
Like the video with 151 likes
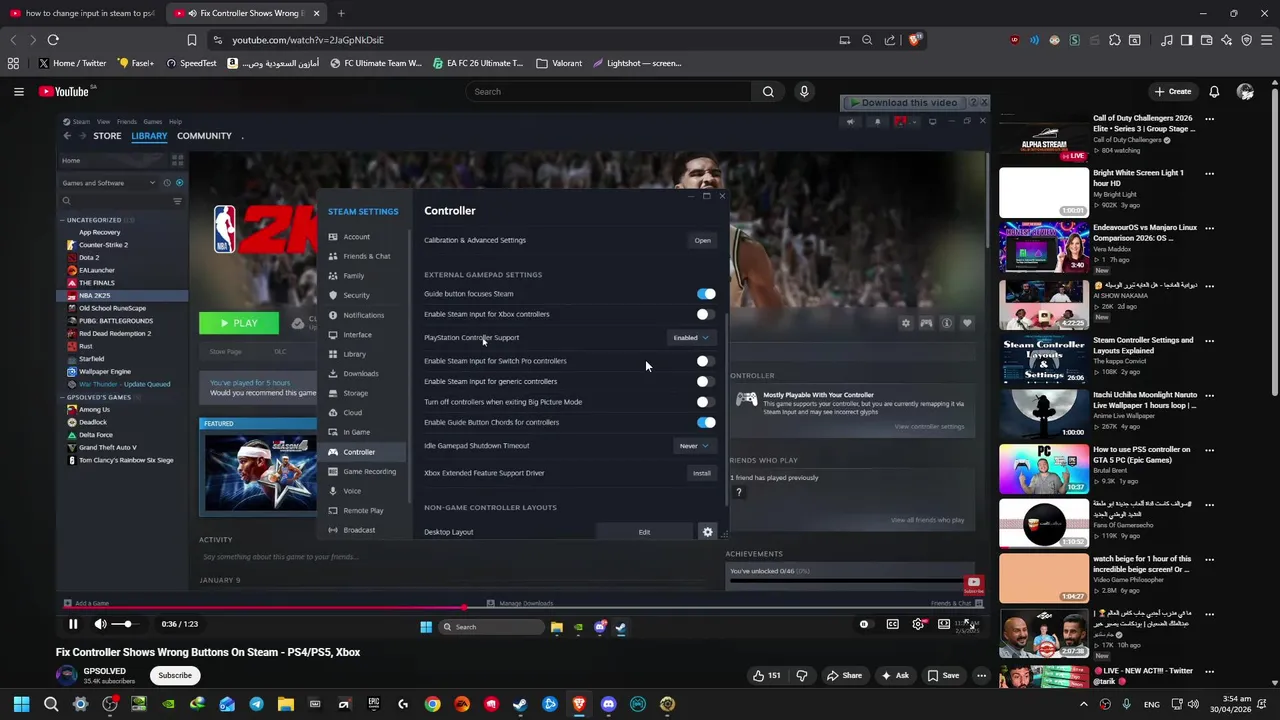click(x=767, y=675)
